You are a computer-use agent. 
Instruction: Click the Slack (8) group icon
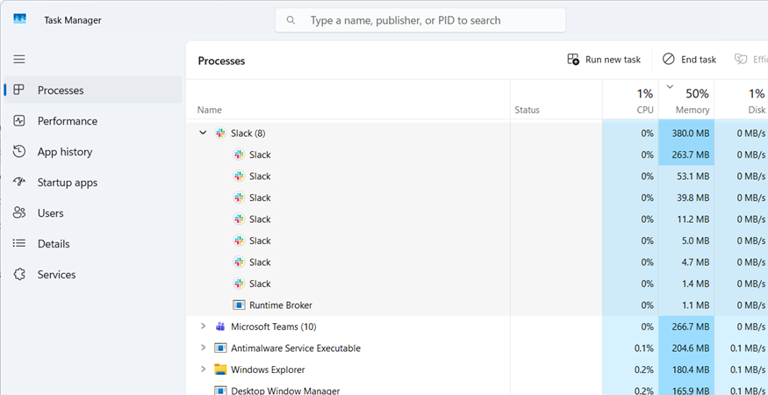pyautogui.click(x=220, y=133)
